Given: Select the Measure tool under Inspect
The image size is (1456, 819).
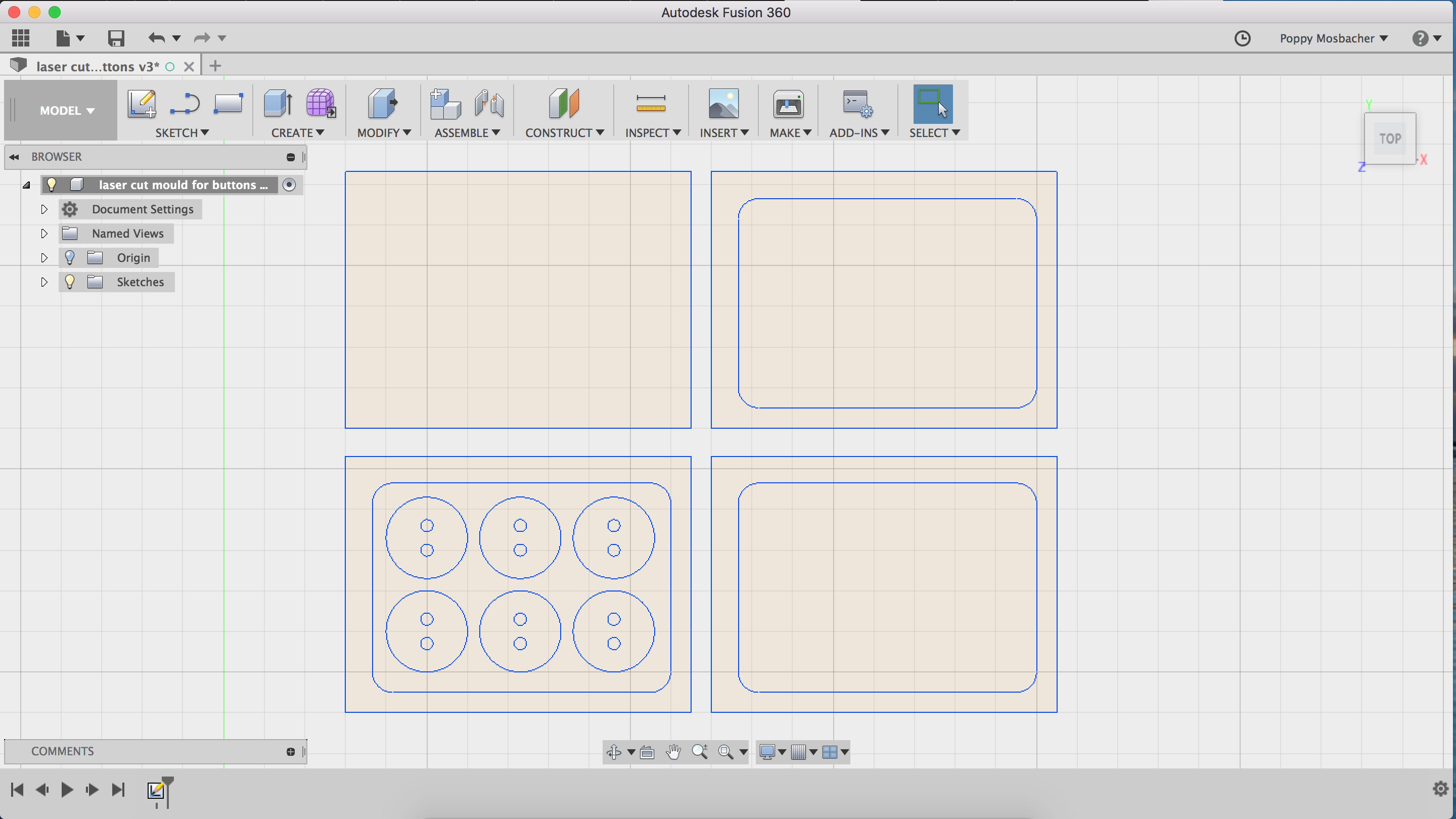Looking at the screenshot, I should click(x=651, y=105).
